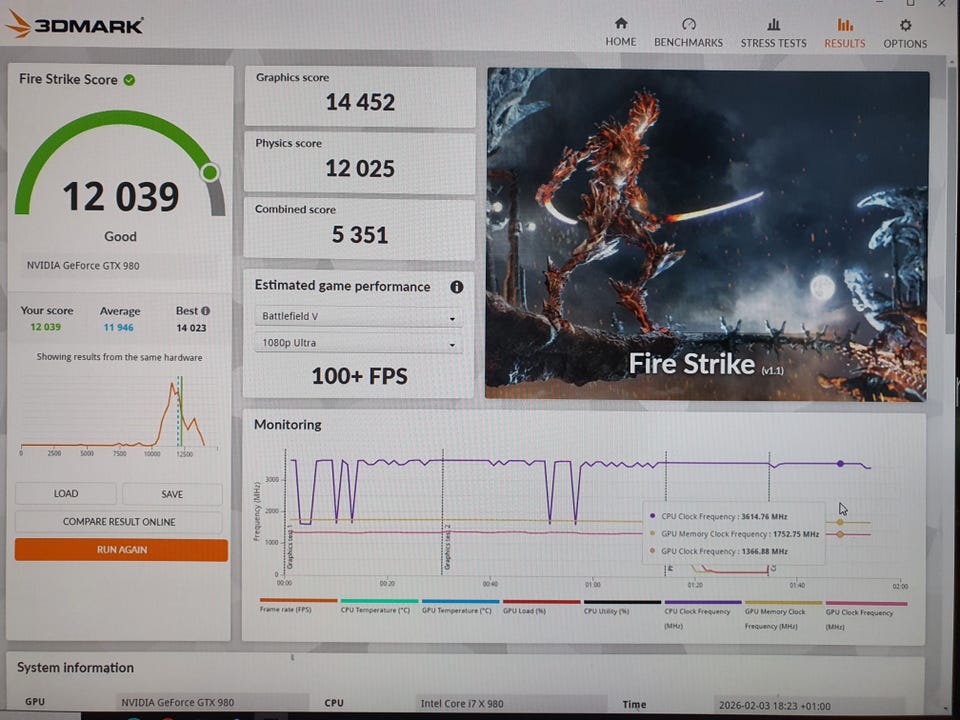Open the HOME tab
This screenshot has width=960, height=720.
[621, 32]
